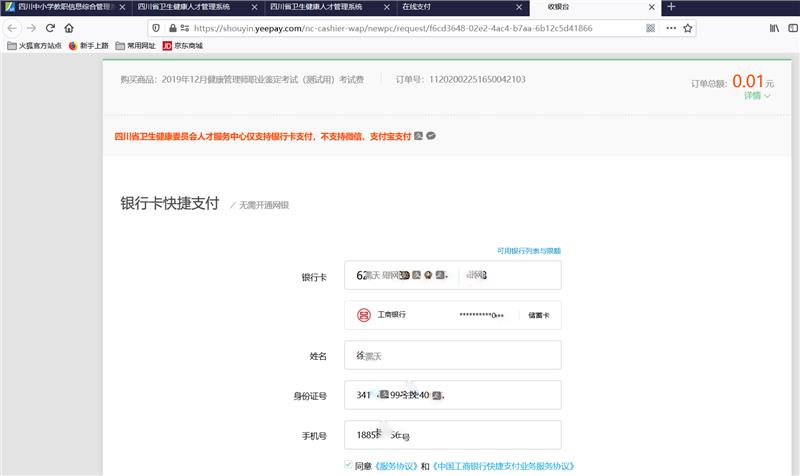Open the page actions three-dot menu

pos(671,28)
